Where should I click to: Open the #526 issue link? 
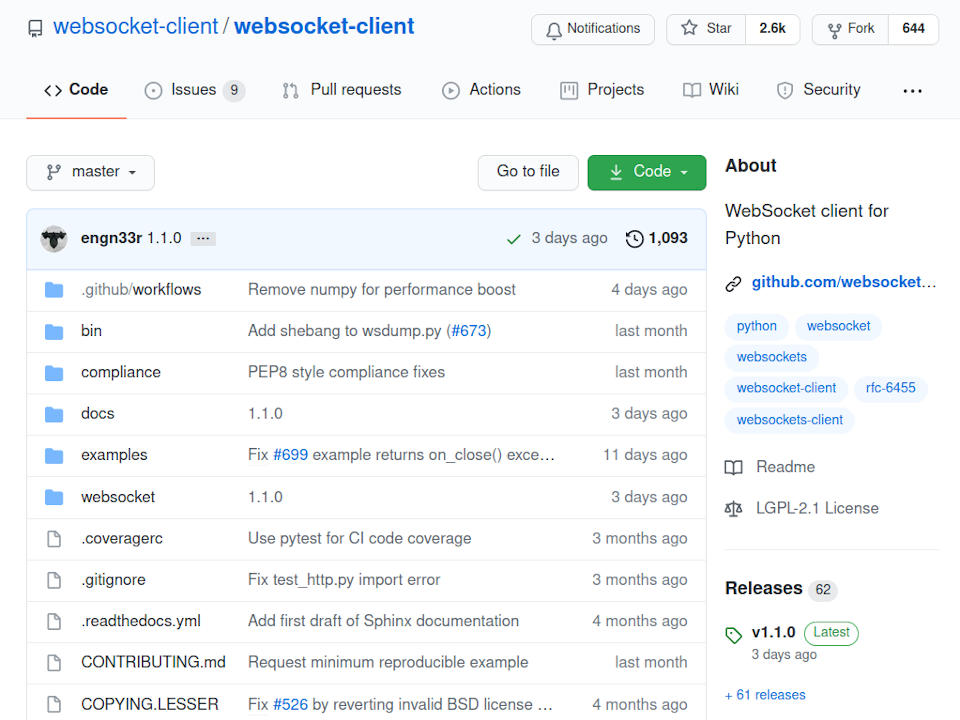(x=290, y=705)
